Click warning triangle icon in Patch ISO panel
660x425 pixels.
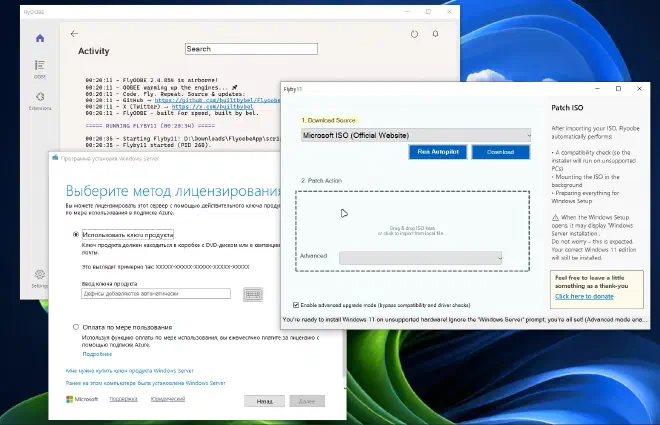[555, 218]
